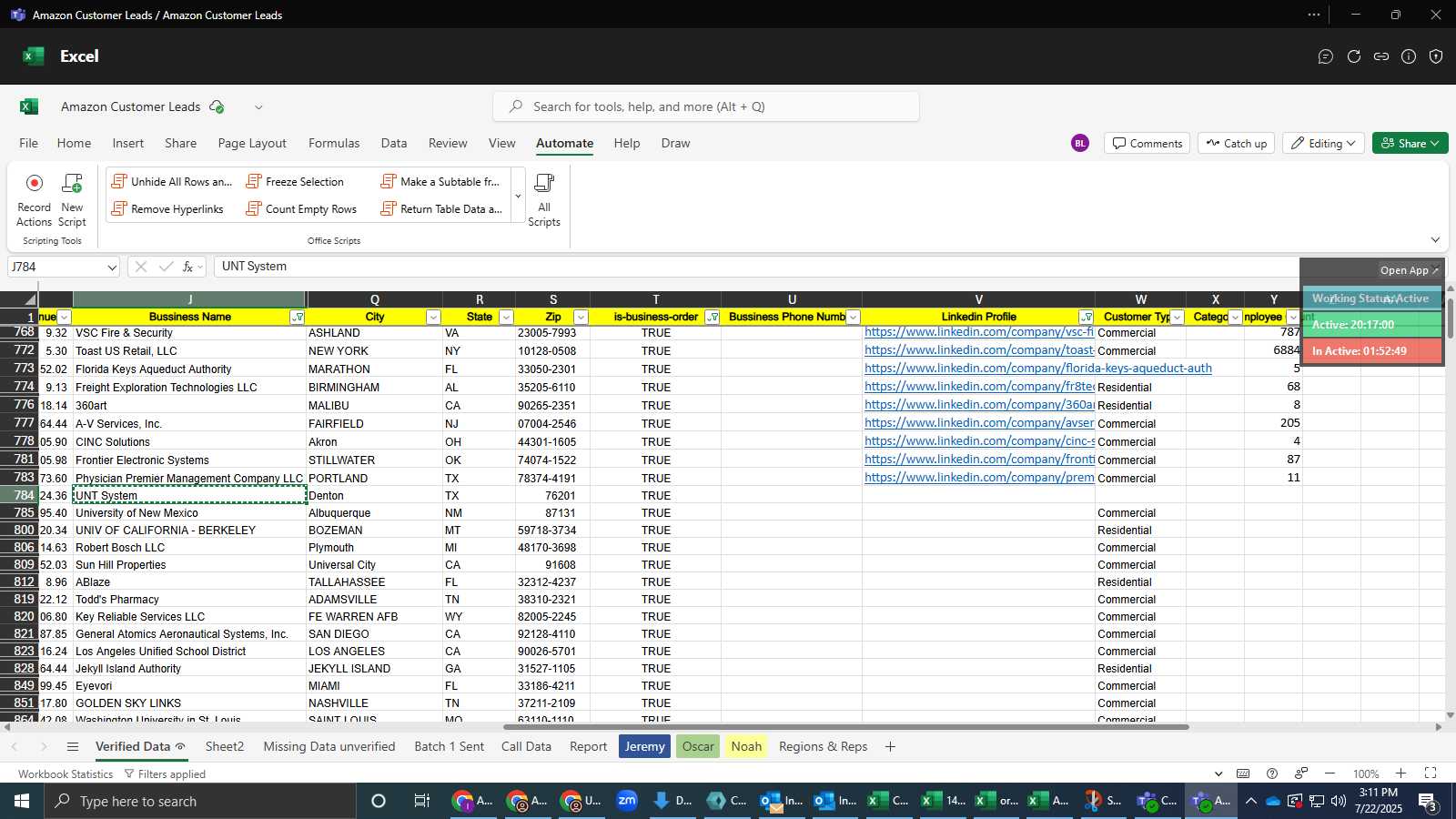This screenshot has width=1456, height=819.
Task: Switch to Review tab
Action: pyautogui.click(x=448, y=143)
